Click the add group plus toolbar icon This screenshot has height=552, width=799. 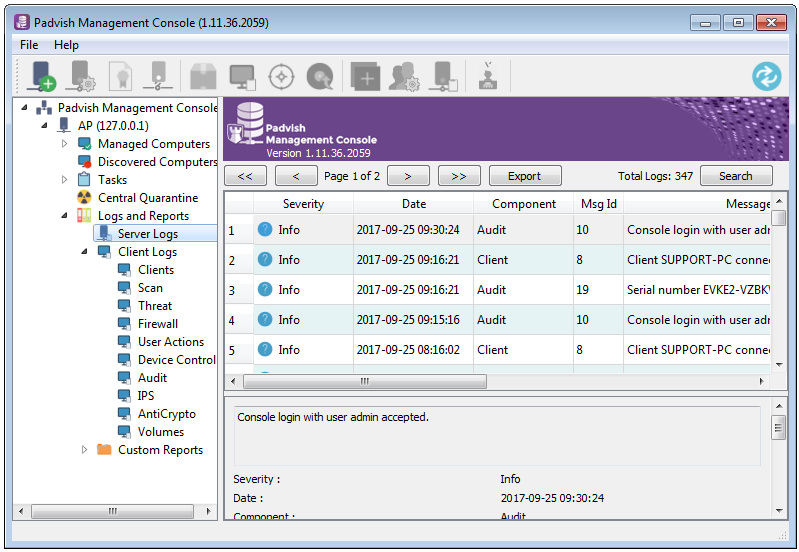pos(365,77)
